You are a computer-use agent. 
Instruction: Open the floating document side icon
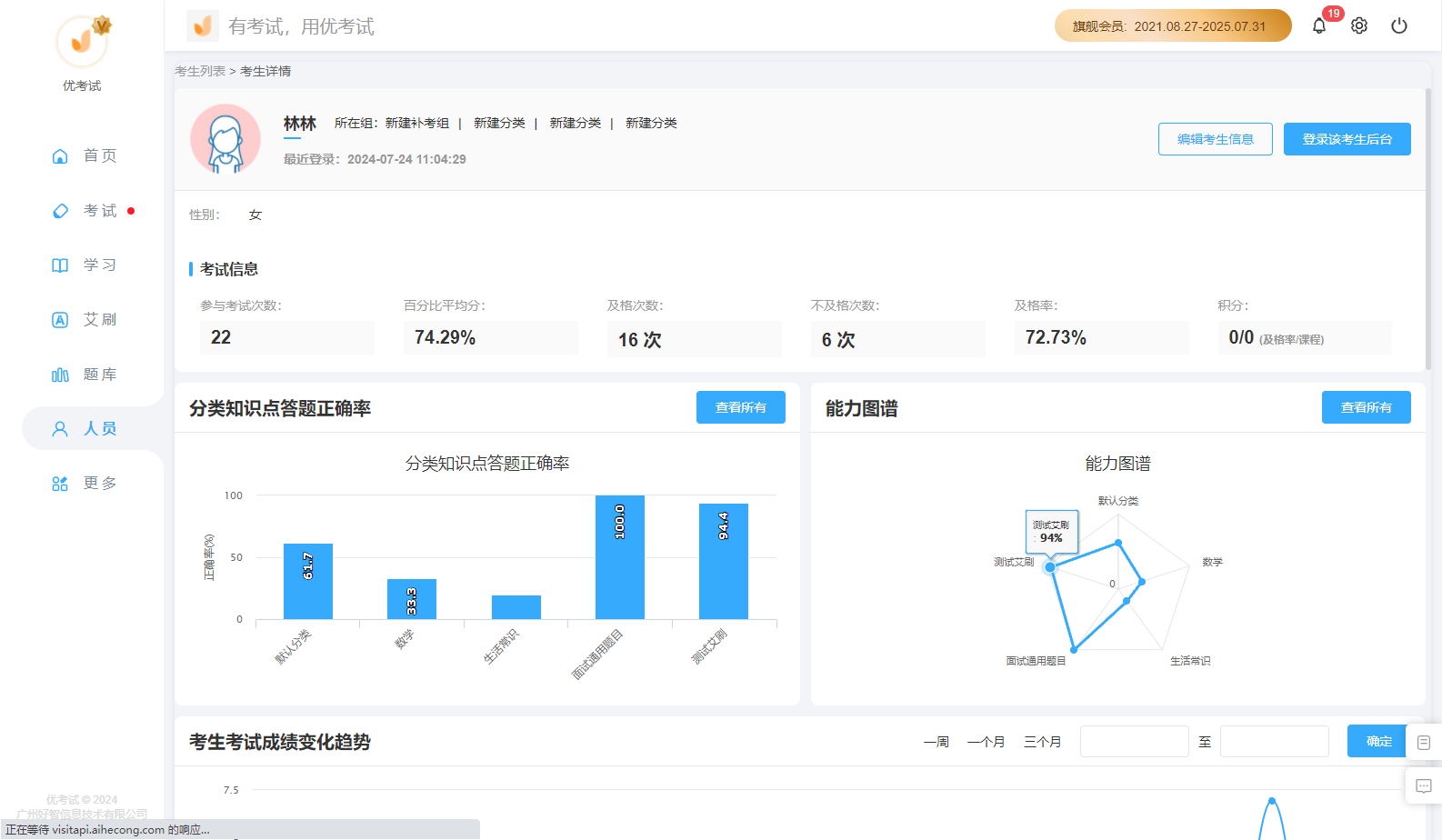tap(1424, 743)
